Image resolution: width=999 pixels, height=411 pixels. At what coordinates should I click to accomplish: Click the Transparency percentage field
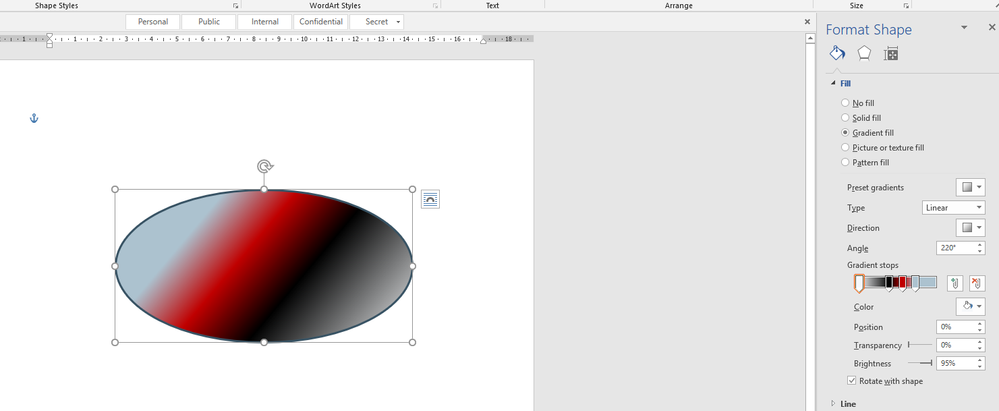[x=955, y=345]
